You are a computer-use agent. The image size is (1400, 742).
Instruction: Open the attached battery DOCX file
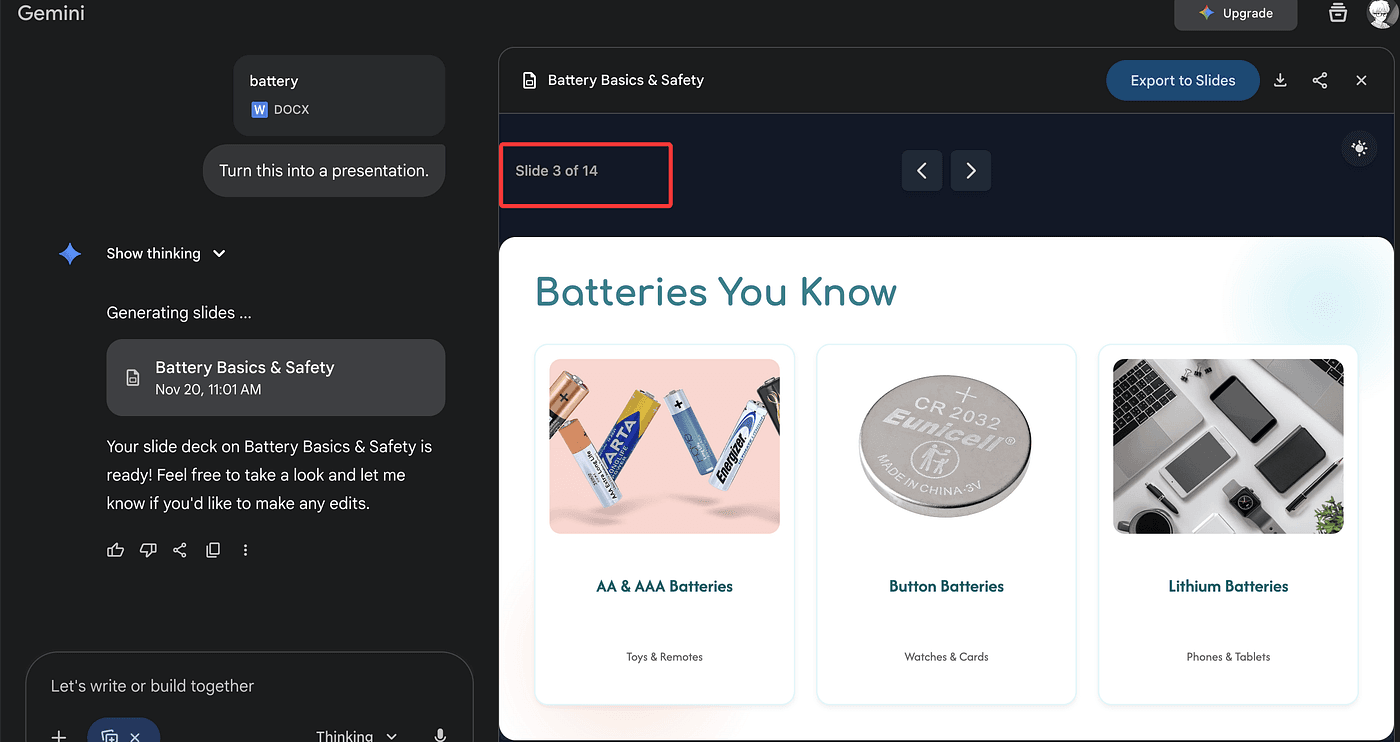coord(339,95)
